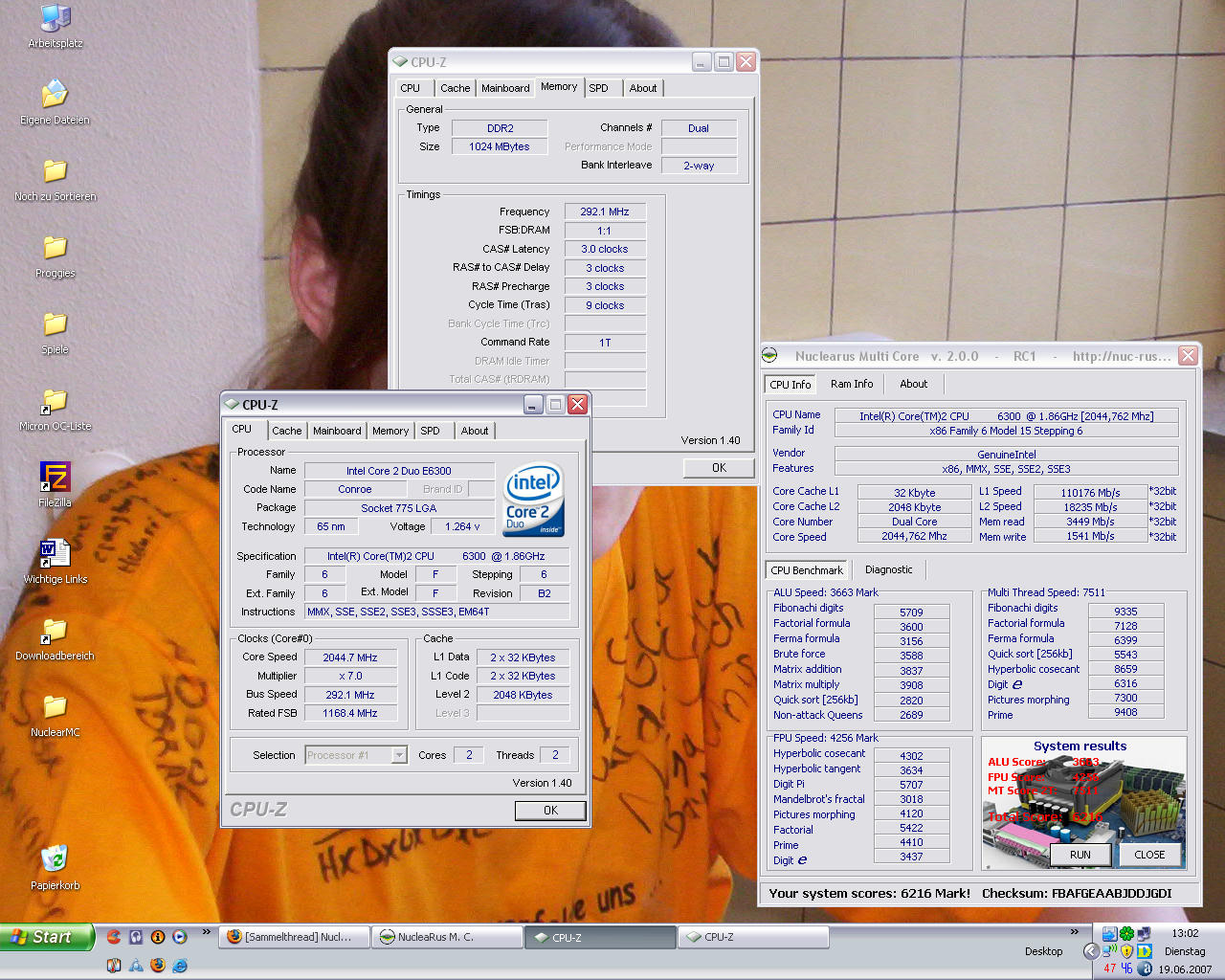
Task: Open the Arbeitsplatz desktop icon
Action: click(x=56, y=26)
